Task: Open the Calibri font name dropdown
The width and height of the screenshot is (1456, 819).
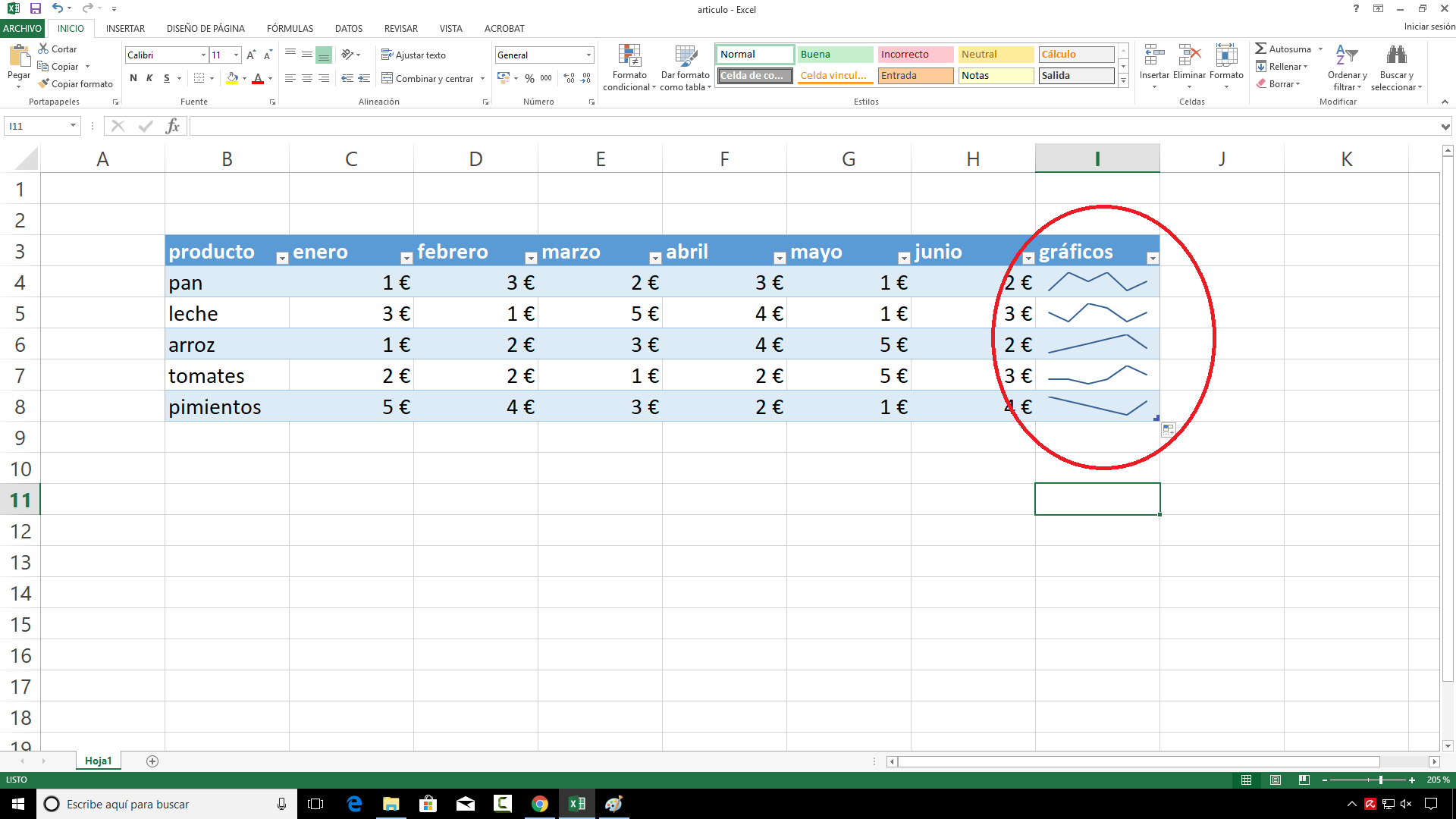Action: point(203,55)
